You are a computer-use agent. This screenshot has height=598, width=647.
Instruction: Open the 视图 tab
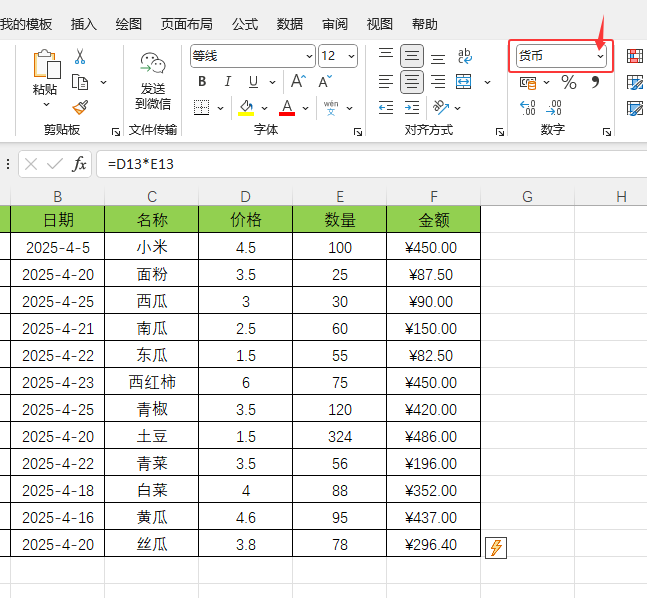click(x=380, y=24)
